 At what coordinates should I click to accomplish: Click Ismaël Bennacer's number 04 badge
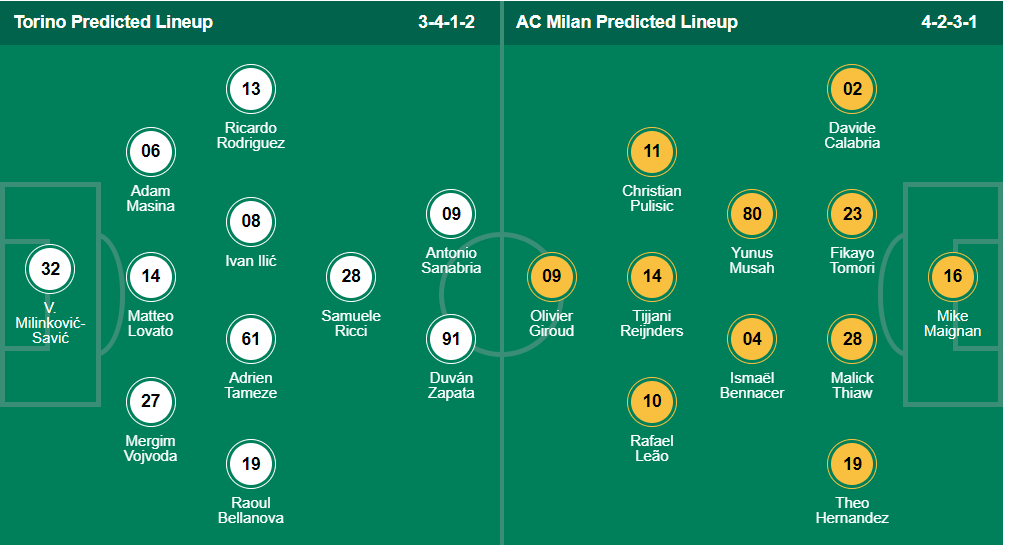point(752,339)
